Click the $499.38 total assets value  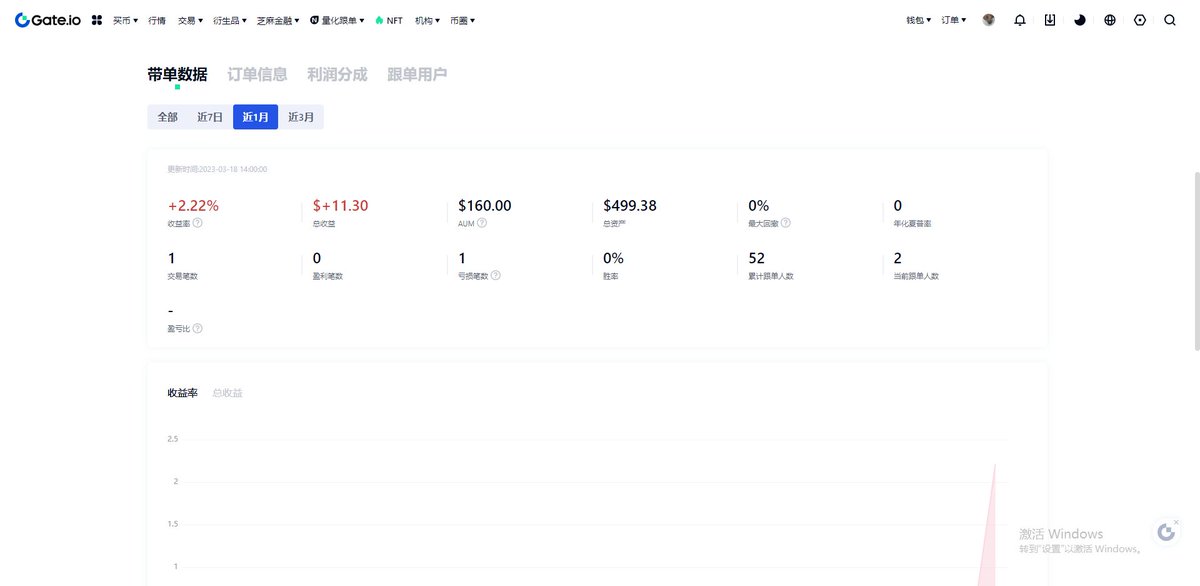click(x=630, y=205)
